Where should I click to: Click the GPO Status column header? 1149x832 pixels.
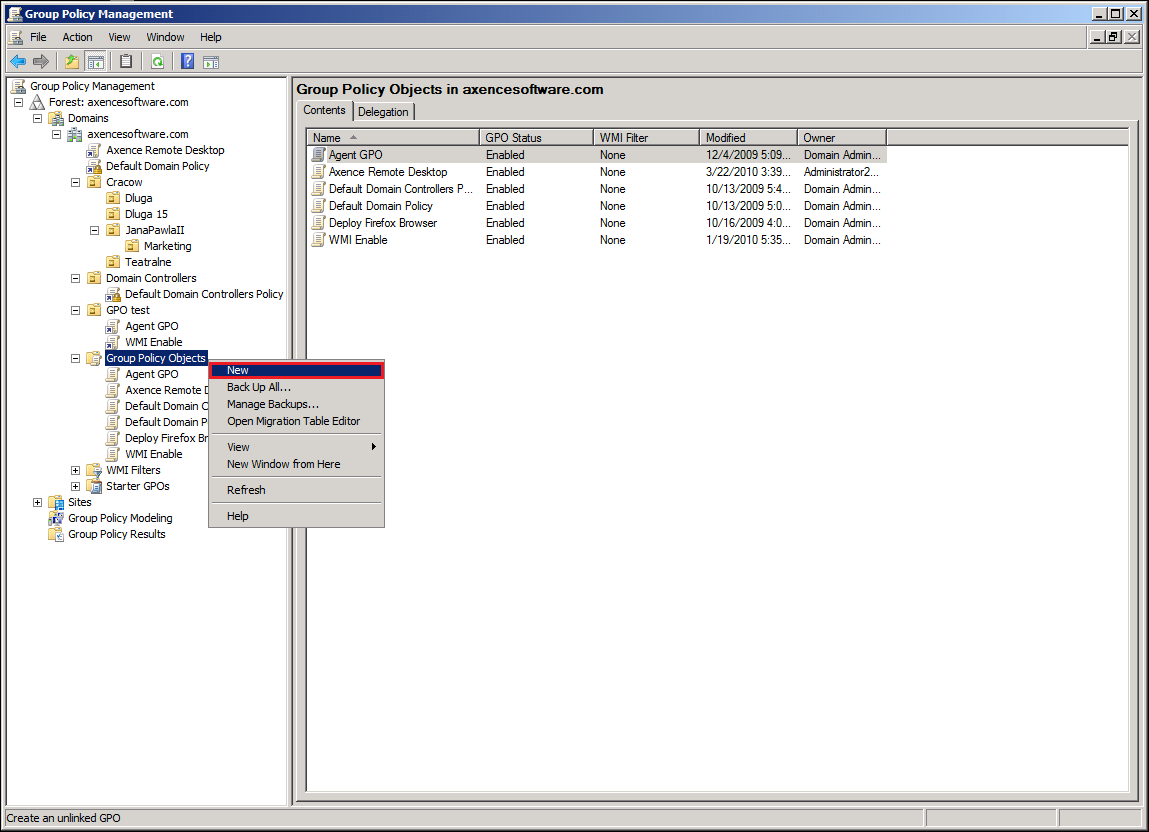(535, 137)
